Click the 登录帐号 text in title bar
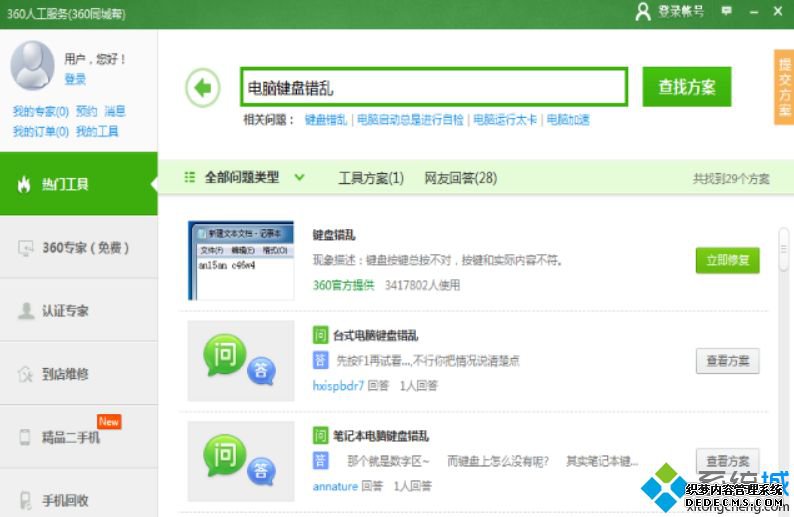 pos(681,11)
